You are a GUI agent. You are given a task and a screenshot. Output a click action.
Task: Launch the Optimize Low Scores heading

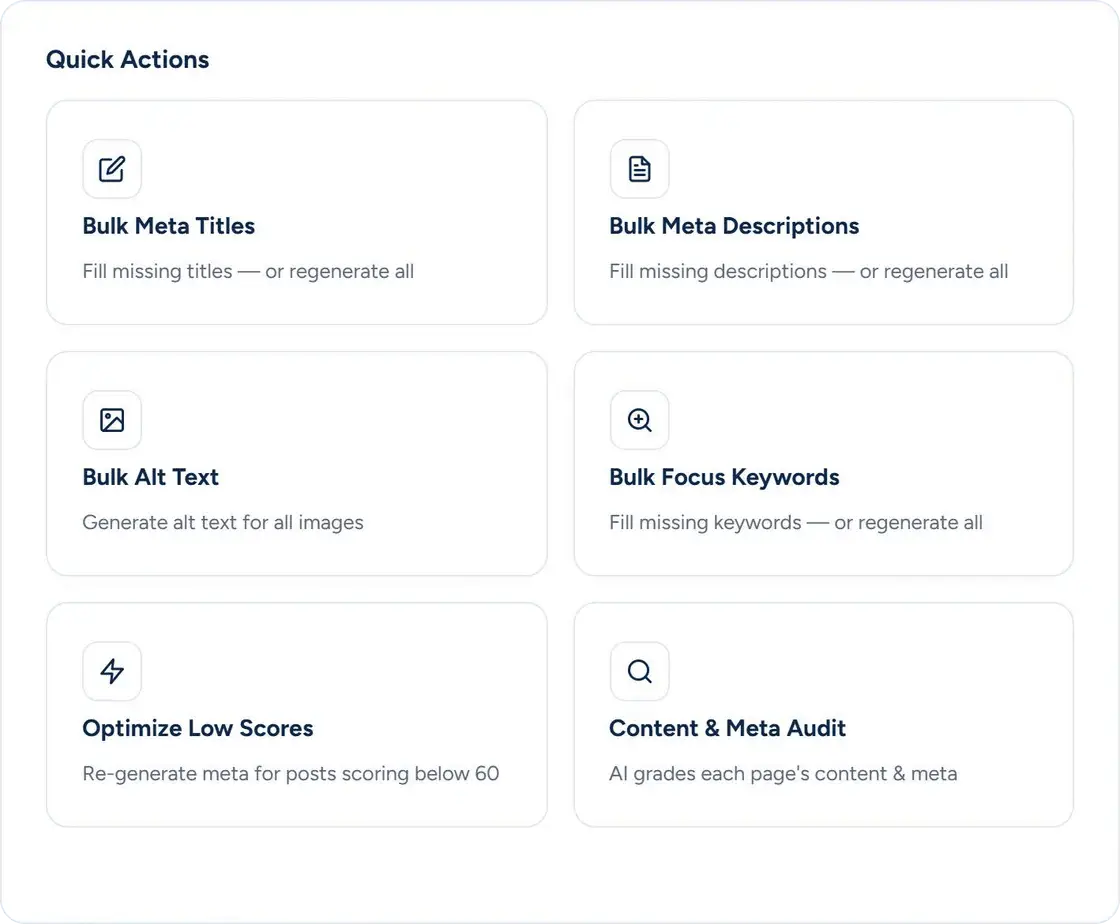coord(198,728)
